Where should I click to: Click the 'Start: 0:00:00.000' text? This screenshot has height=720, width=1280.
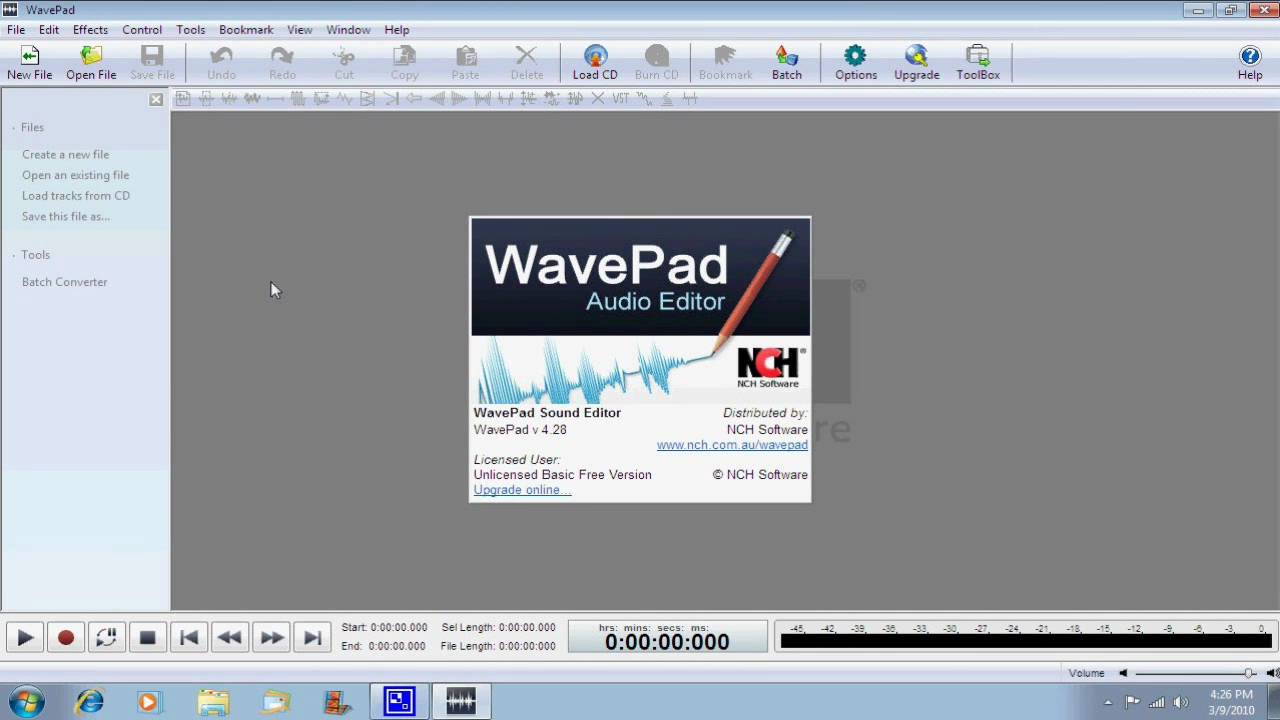tap(384, 628)
